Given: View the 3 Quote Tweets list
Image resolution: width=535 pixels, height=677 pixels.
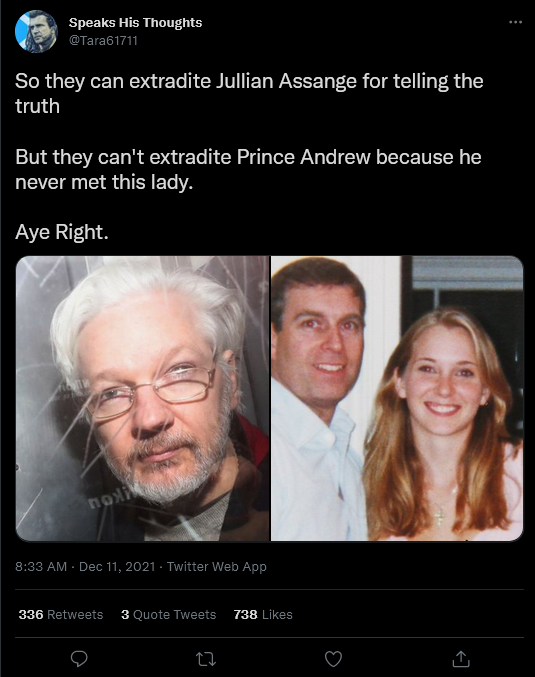Looking at the screenshot, I should pyautogui.click(x=168, y=614).
